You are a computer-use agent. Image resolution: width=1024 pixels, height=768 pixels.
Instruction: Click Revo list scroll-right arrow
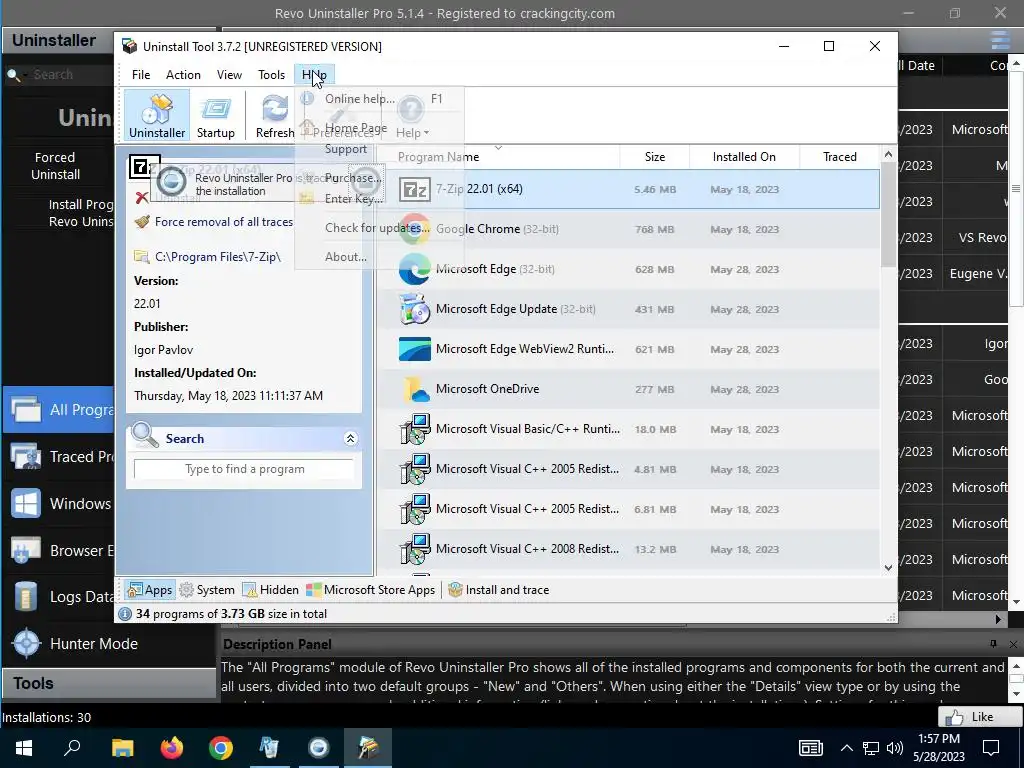[998, 618]
